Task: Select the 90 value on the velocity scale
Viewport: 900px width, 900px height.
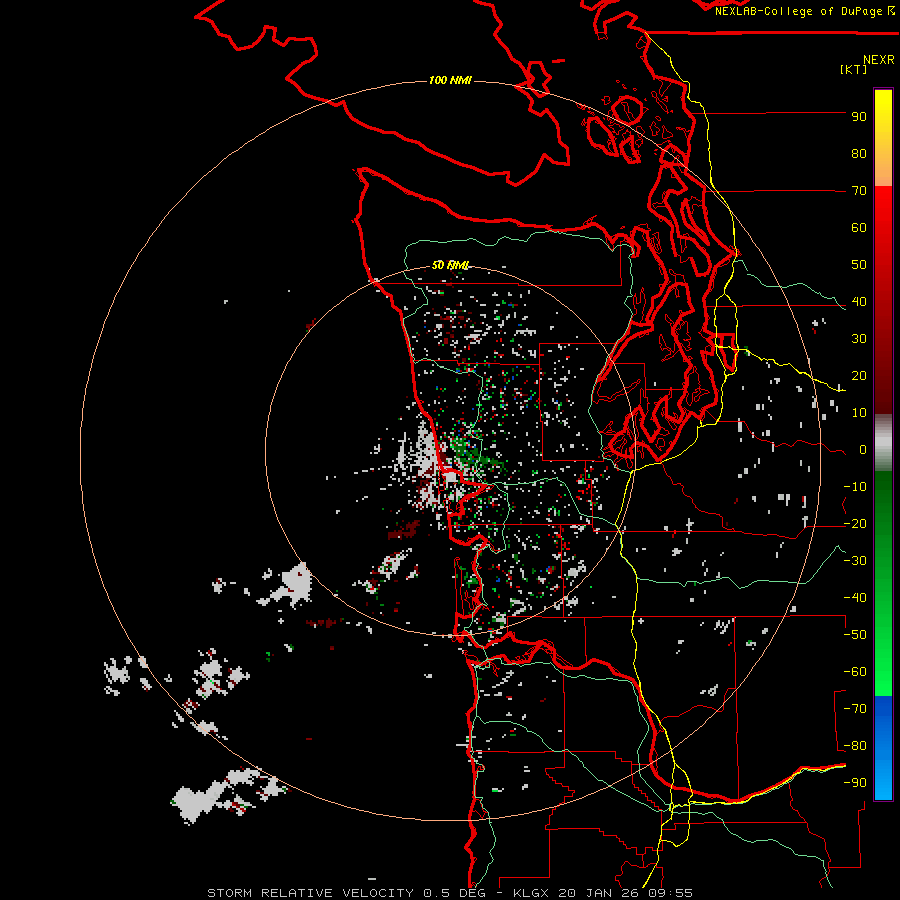Action: 859,117
